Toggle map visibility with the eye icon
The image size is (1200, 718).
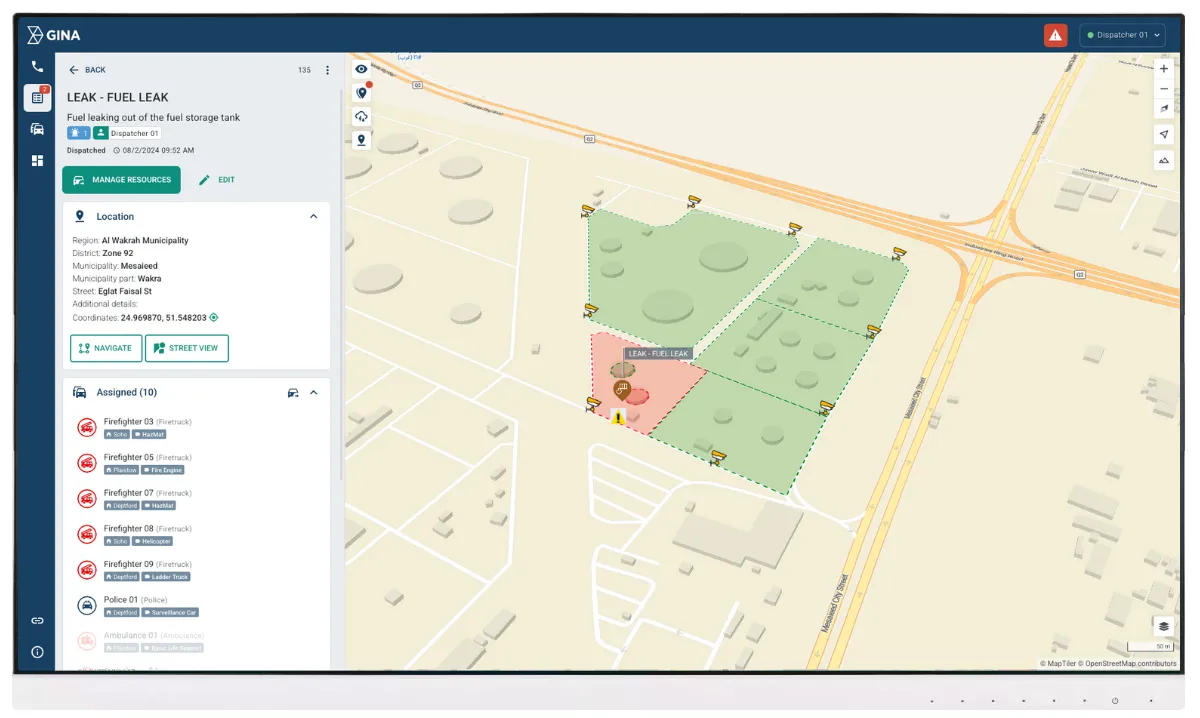point(360,68)
